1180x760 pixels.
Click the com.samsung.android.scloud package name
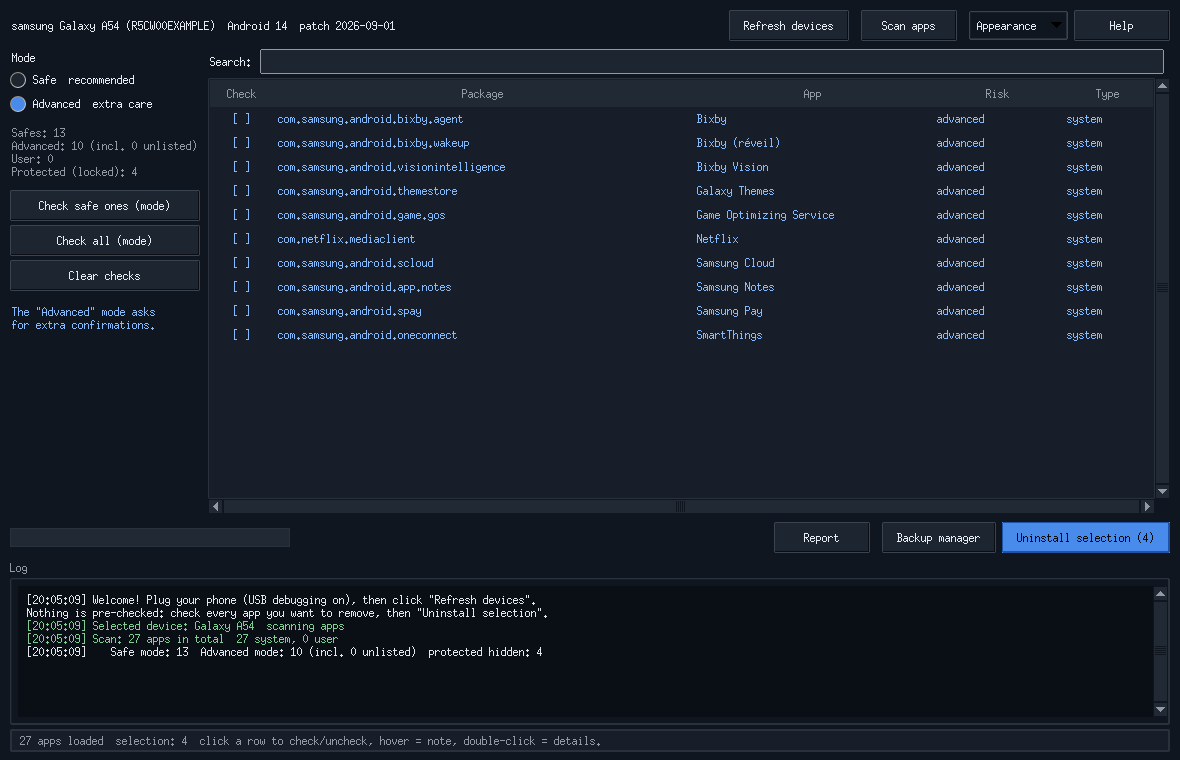pos(355,263)
